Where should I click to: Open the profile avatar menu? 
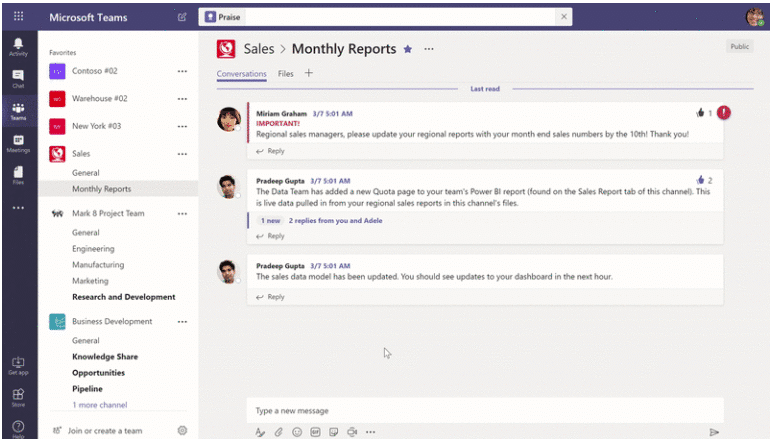(754, 17)
